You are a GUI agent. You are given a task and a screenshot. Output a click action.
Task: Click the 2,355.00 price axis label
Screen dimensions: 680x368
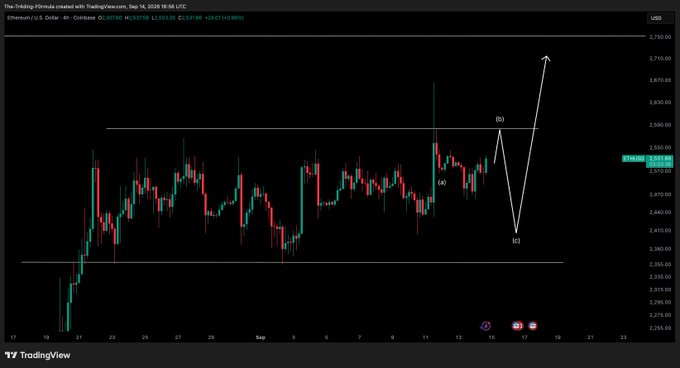tap(660, 264)
